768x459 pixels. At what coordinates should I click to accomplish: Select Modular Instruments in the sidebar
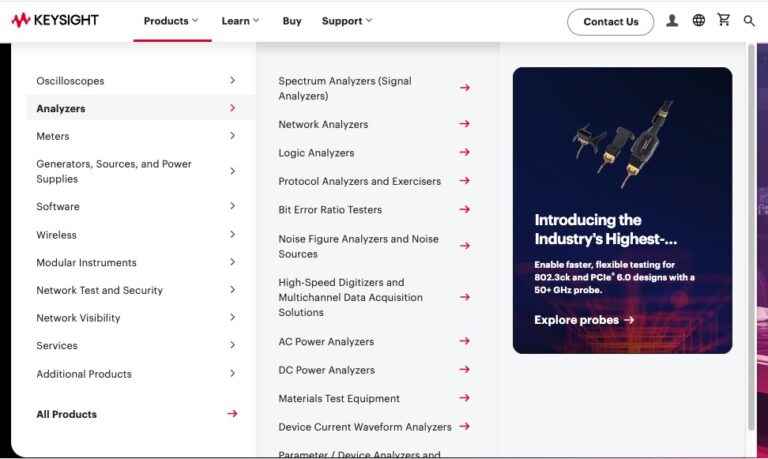pyautogui.click(x=86, y=263)
